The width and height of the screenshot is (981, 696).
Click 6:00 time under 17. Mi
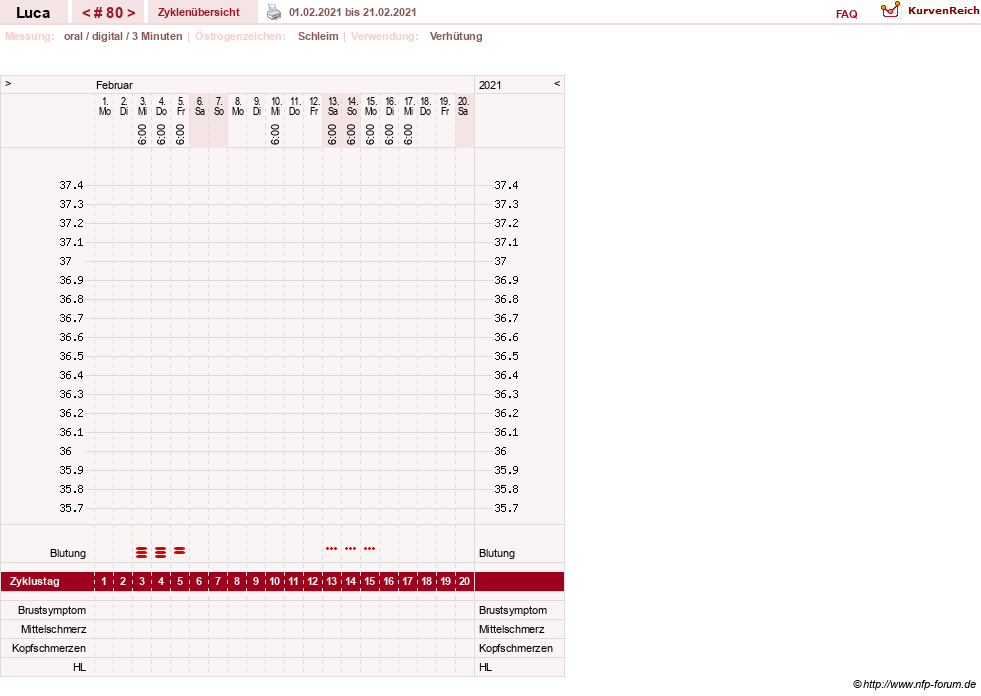coord(408,134)
